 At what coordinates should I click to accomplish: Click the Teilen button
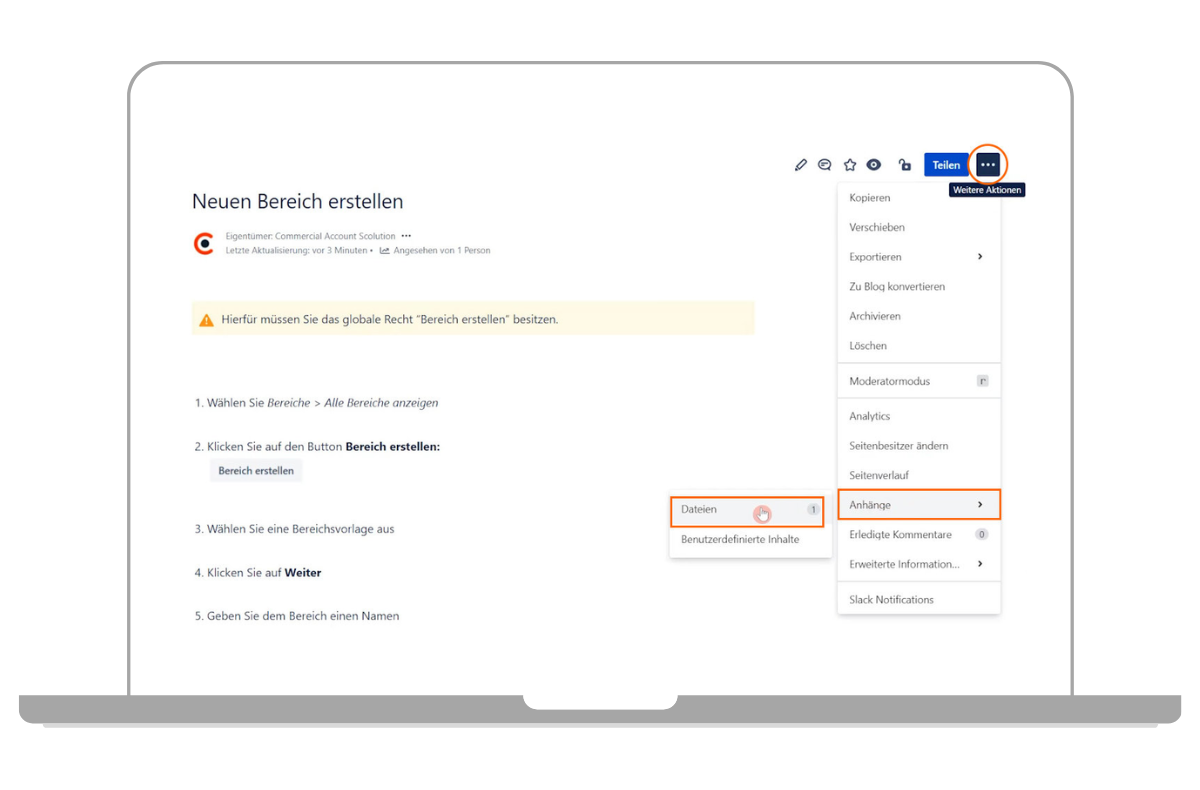coord(946,165)
